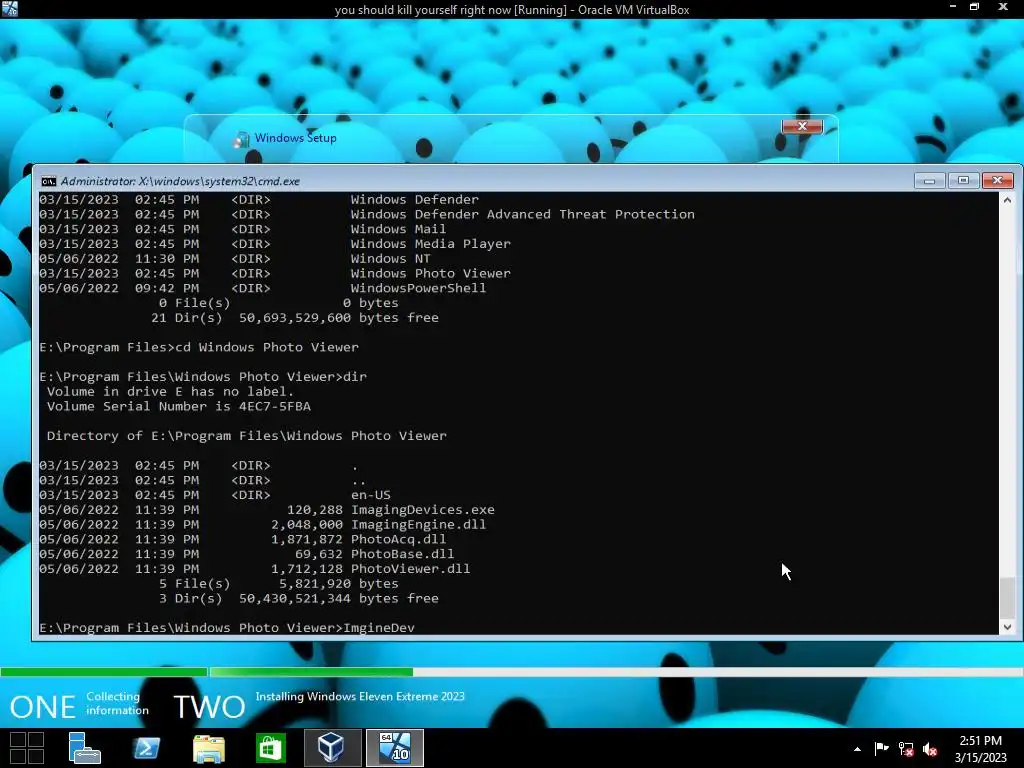Maximize the cmd.exe window
Screen dimensions: 1024x768
coord(963,180)
